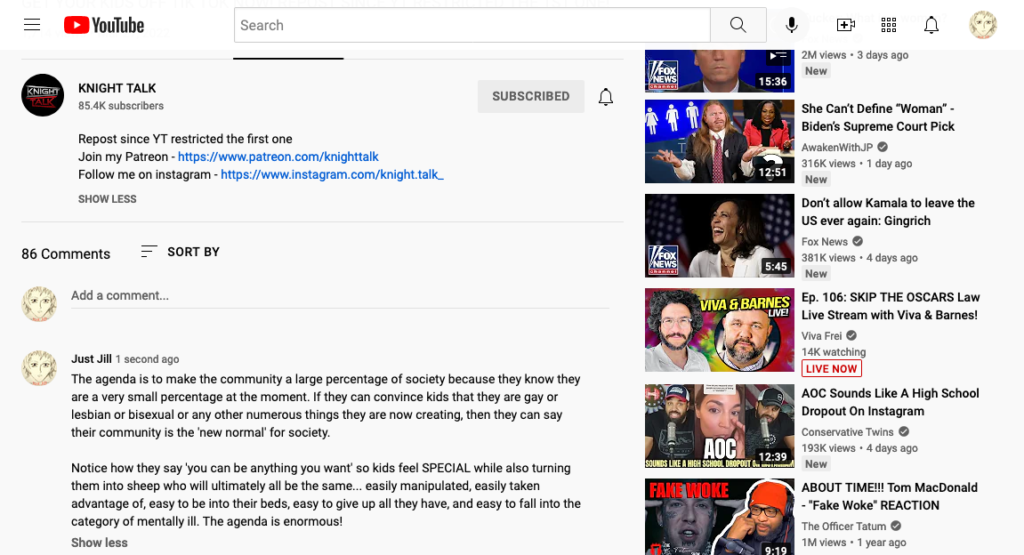Click Conservative Twins channel name
The height and width of the screenshot is (555, 1024).
pyautogui.click(x=847, y=432)
